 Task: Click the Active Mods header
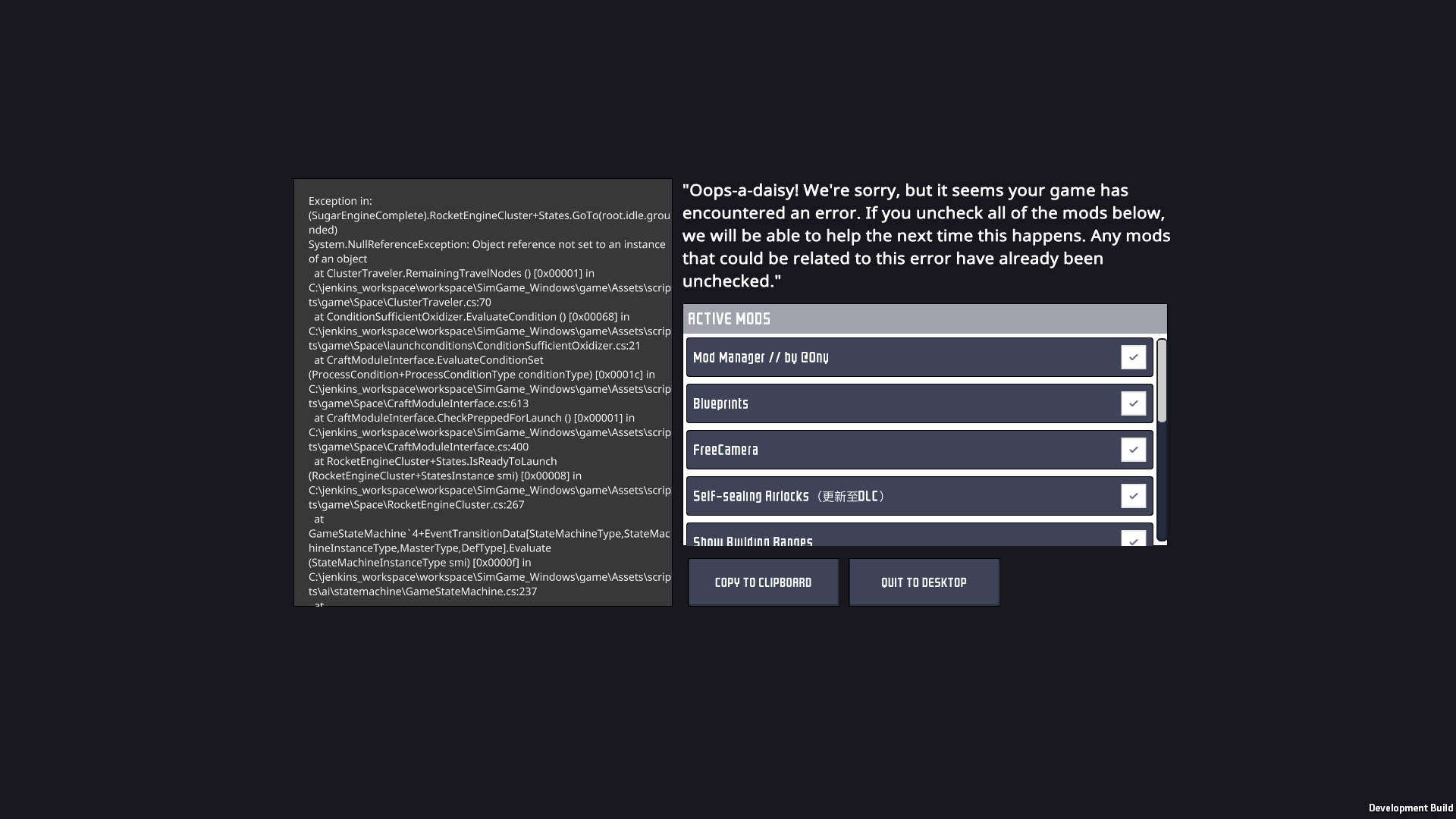(729, 319)
